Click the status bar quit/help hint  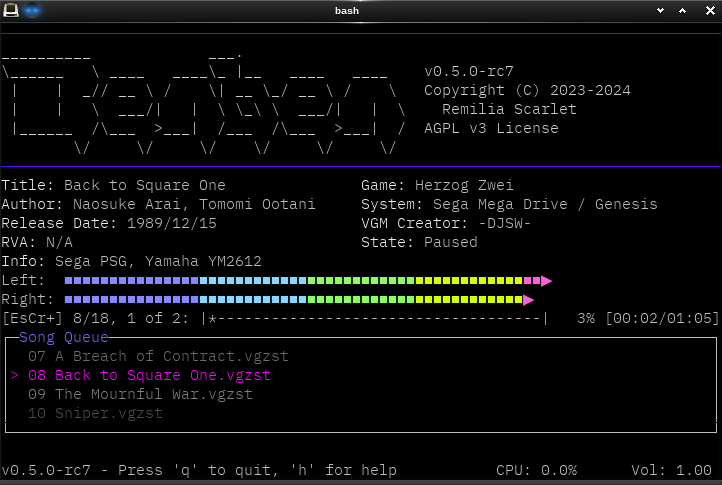coord(199,470)
